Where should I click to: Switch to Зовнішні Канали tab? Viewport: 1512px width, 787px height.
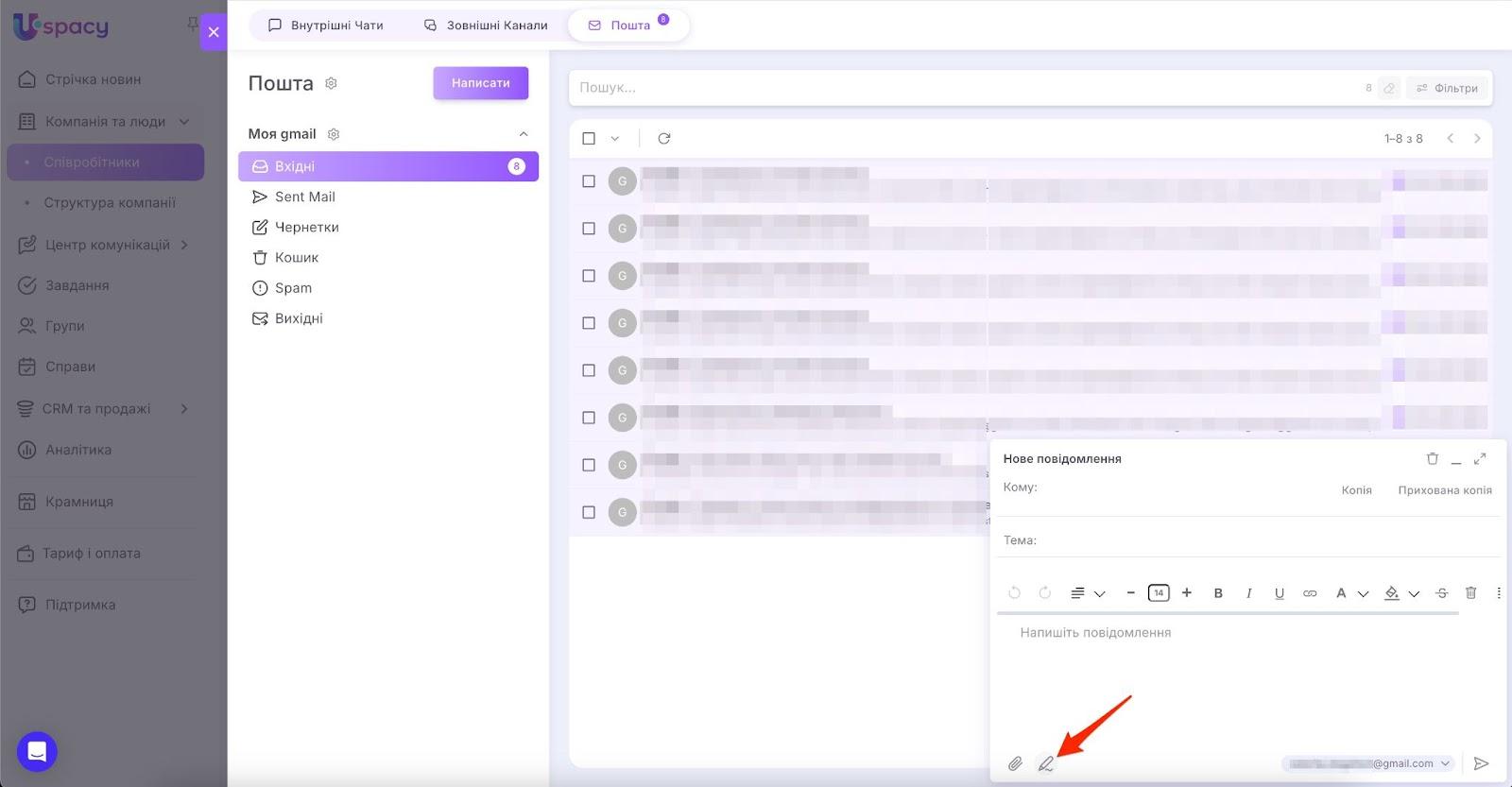486,26
